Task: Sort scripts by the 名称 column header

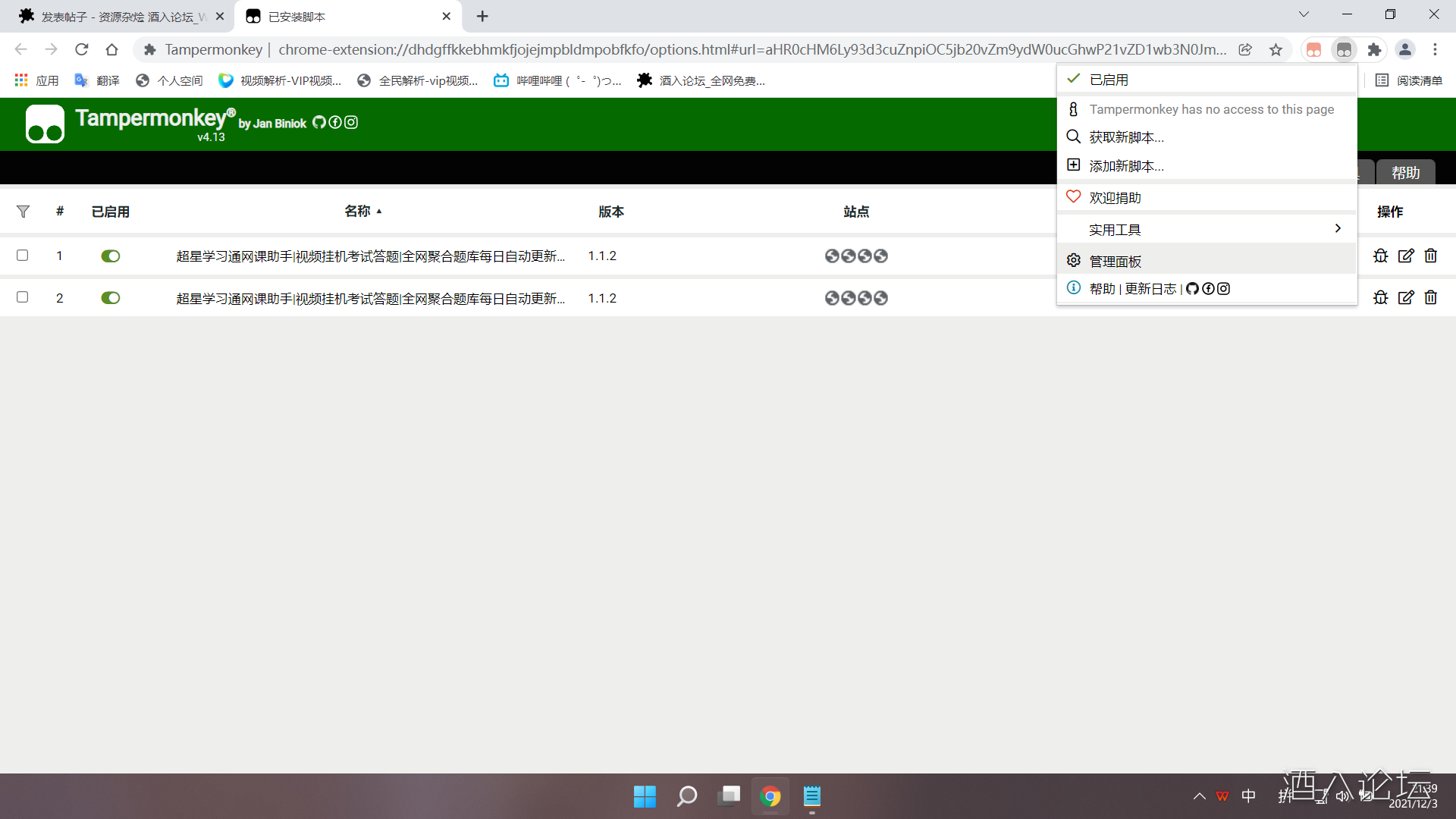Action: (358, 211)
